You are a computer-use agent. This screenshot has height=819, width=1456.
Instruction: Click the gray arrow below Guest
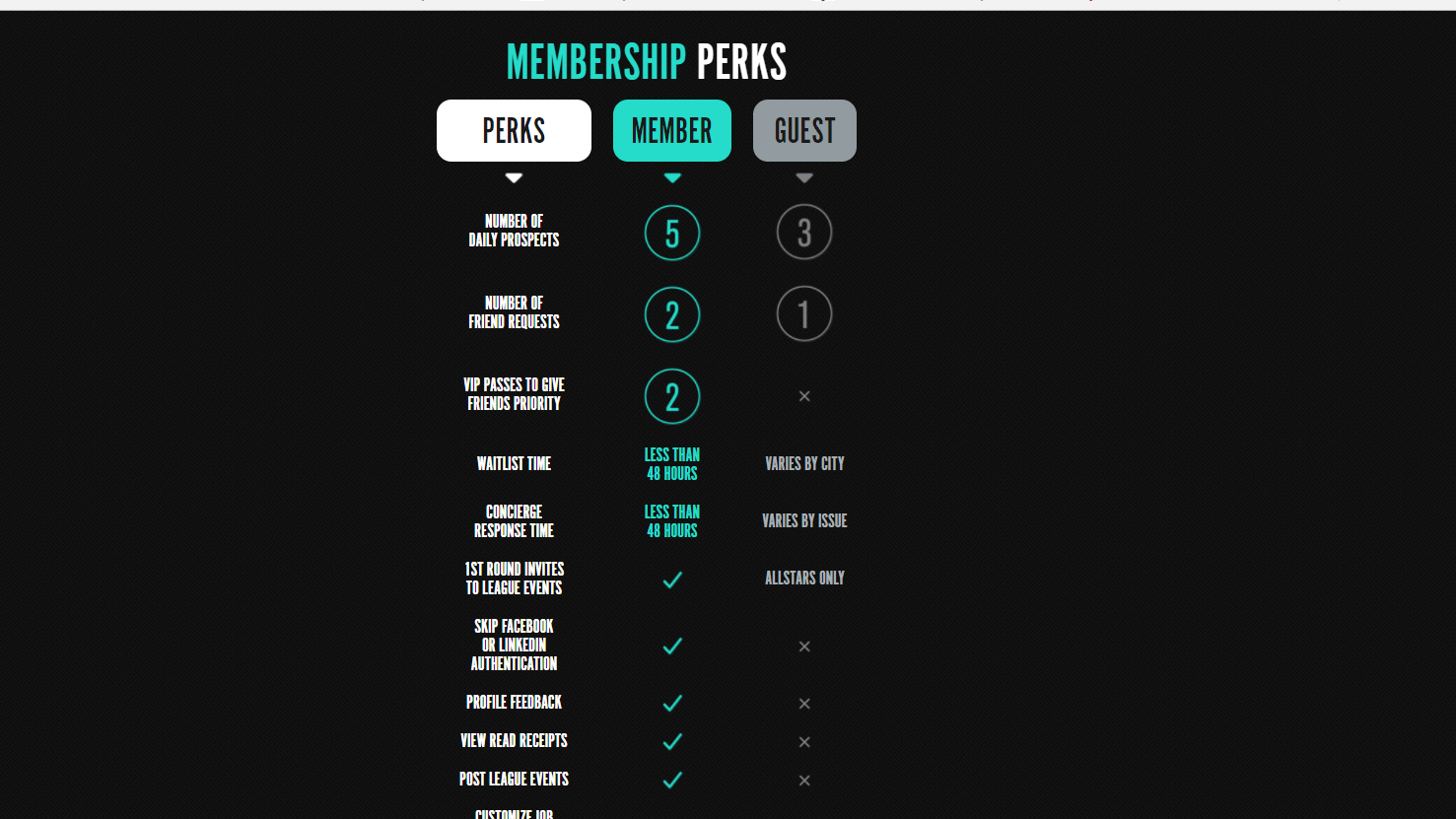pyautogui.click(x=804, y=178)
